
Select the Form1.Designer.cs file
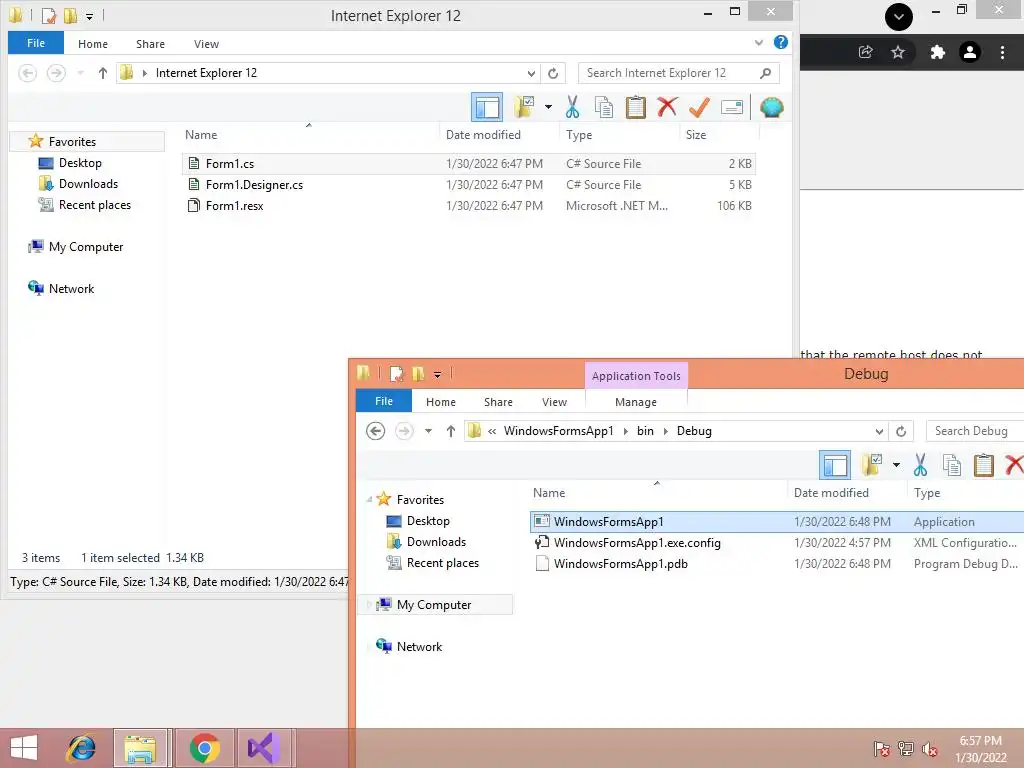(x=469, y=185)
